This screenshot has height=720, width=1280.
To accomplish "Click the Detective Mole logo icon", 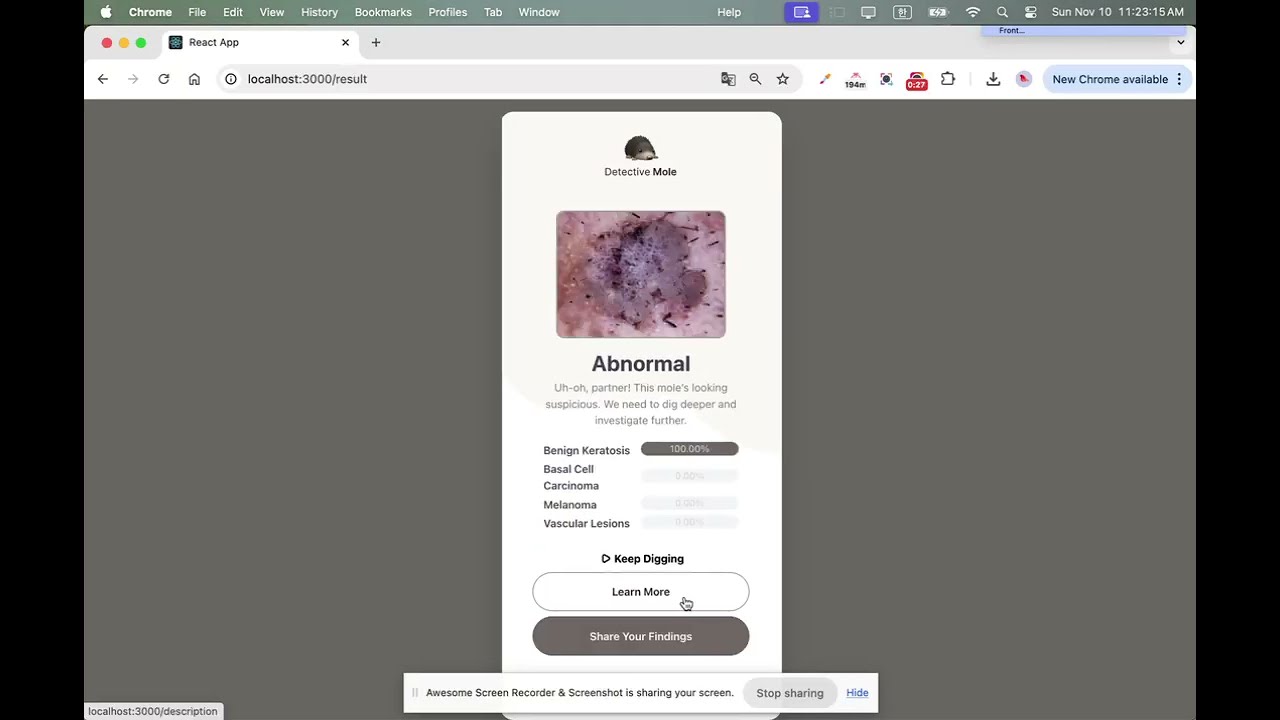I will click(x=640, y=148).
